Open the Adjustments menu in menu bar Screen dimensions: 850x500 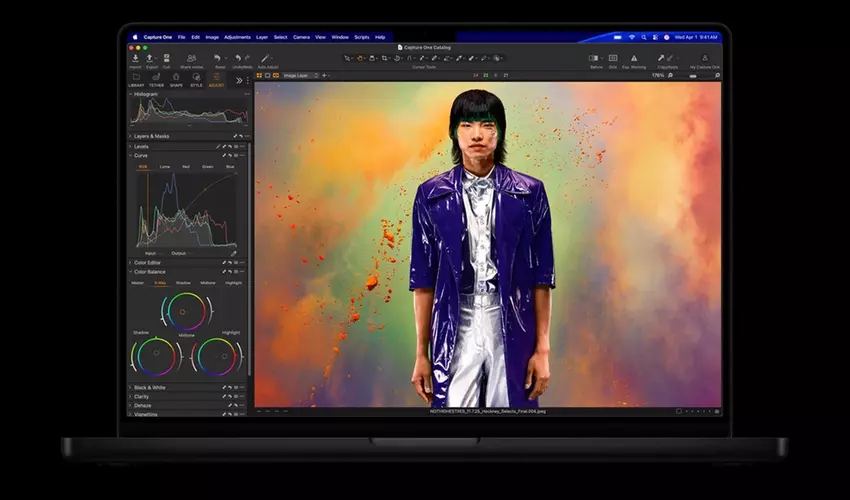click(237, 37)
